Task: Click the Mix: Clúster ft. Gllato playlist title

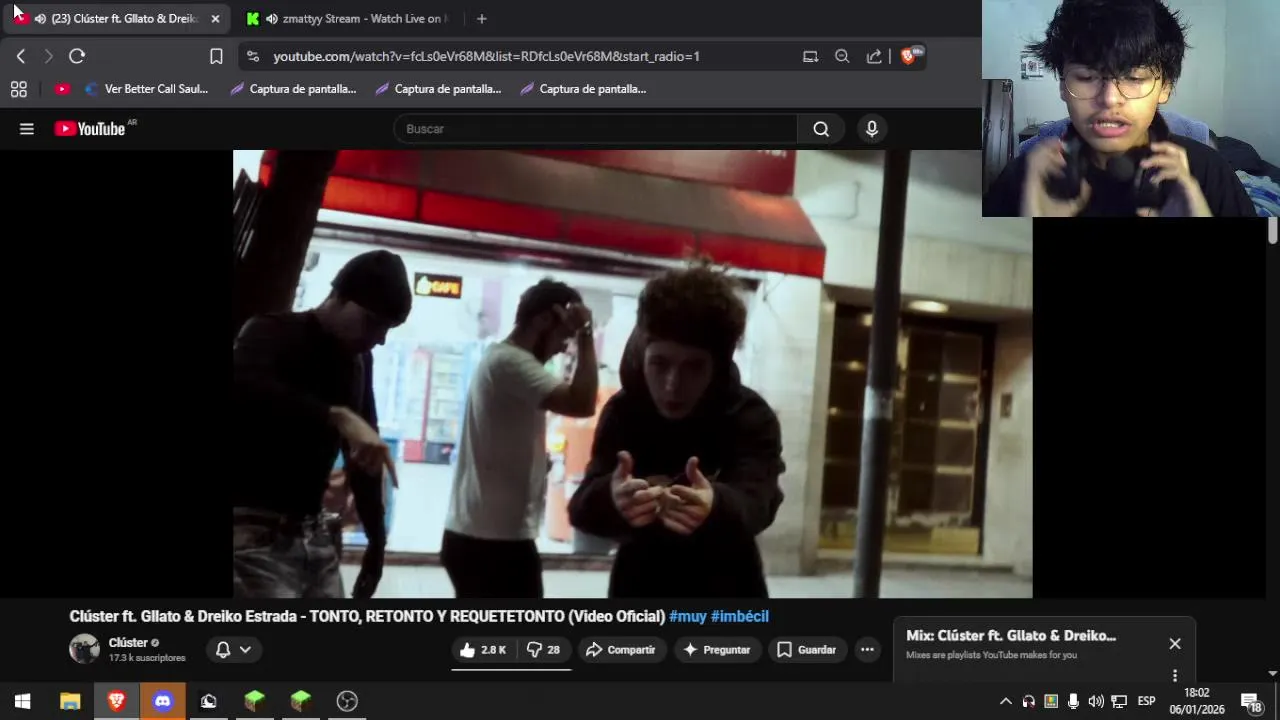Action: pos(1011,636)
